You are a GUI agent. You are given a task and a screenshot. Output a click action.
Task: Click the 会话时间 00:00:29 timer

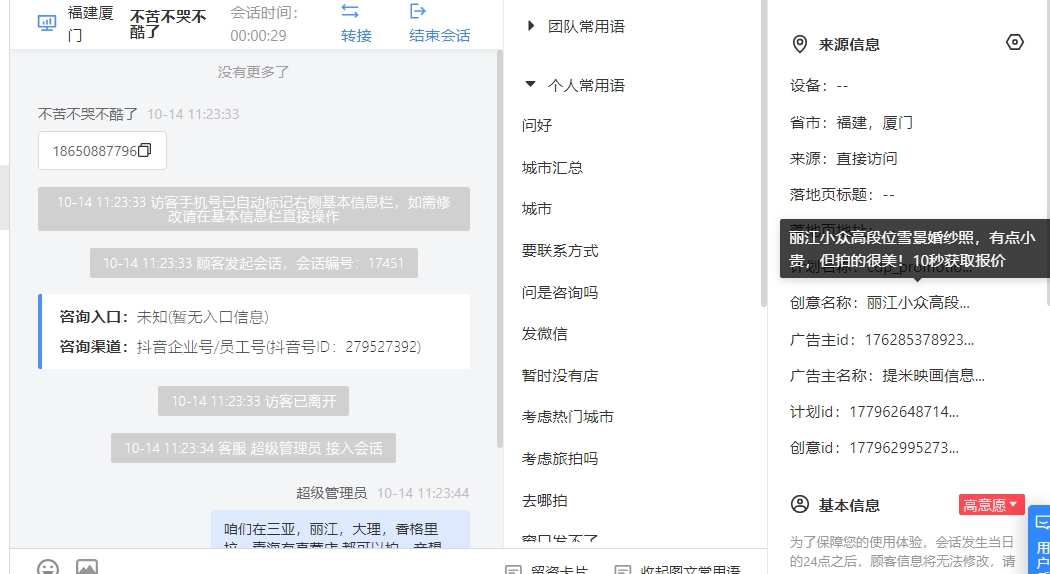pyautogui.click(x=264, y=24)
